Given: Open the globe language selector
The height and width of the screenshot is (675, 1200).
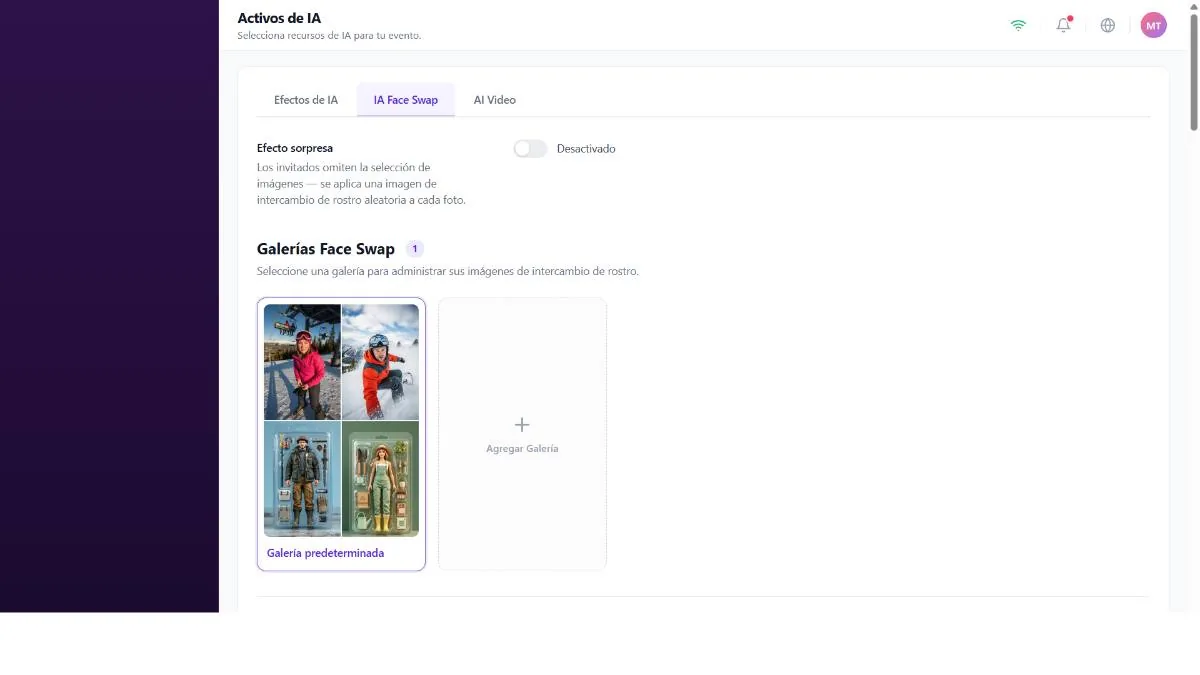Looking at the screenshot, I should pos(1108,25).
